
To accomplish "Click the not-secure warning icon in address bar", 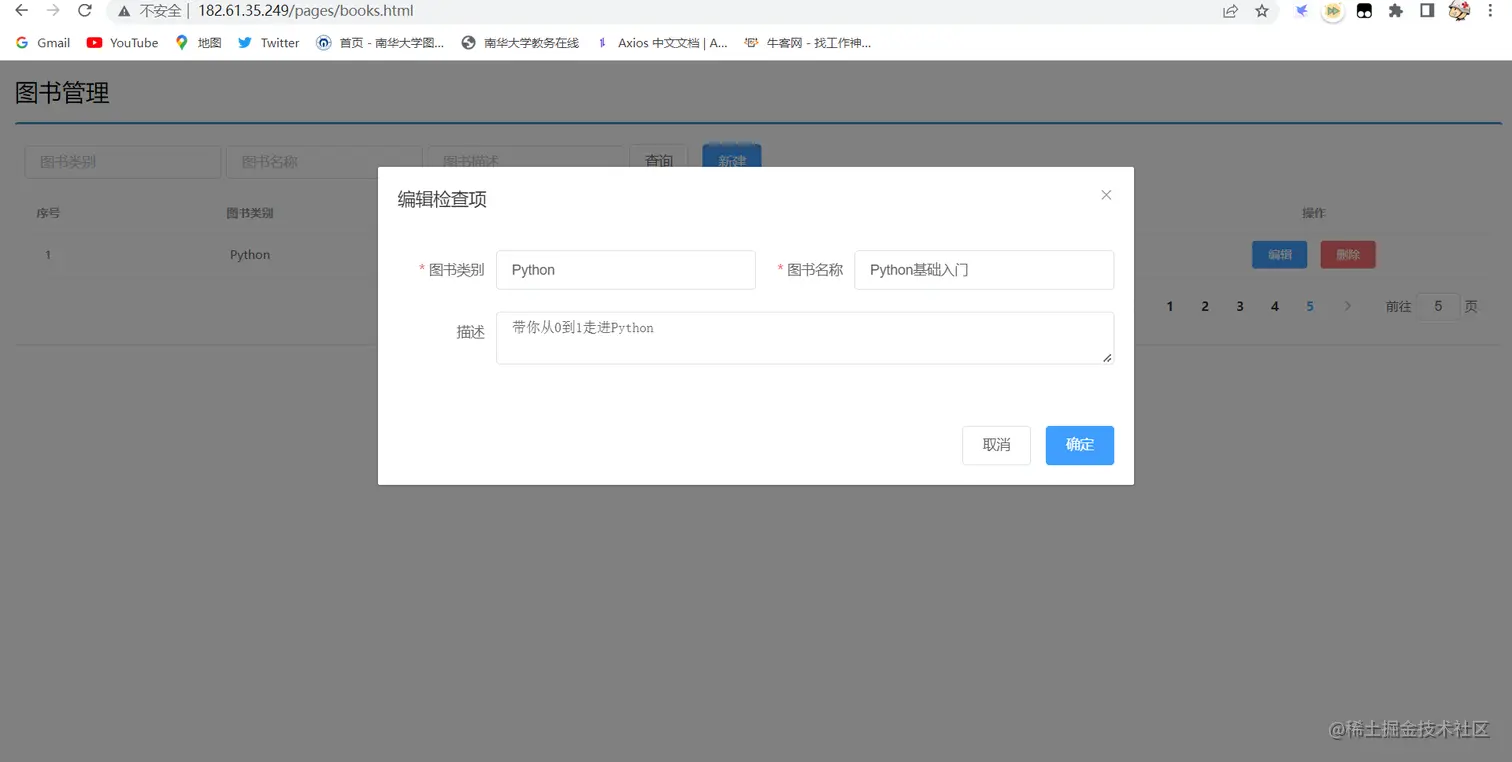I will [x=124, y=11].
